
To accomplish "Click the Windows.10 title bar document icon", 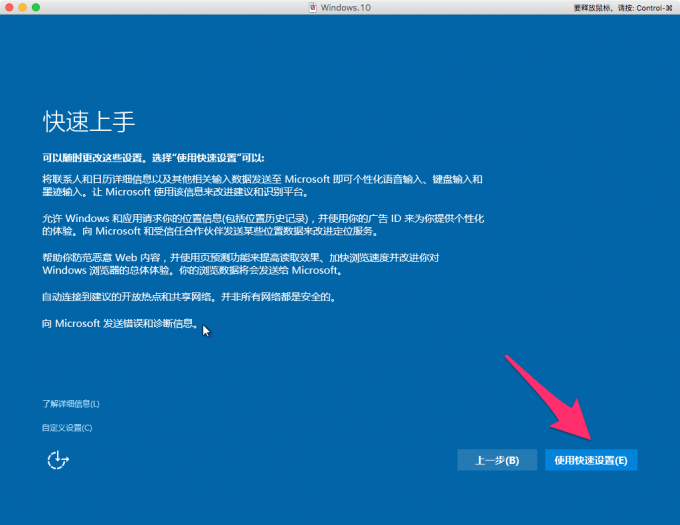I will pyautogui.click(x=313, y=7).
